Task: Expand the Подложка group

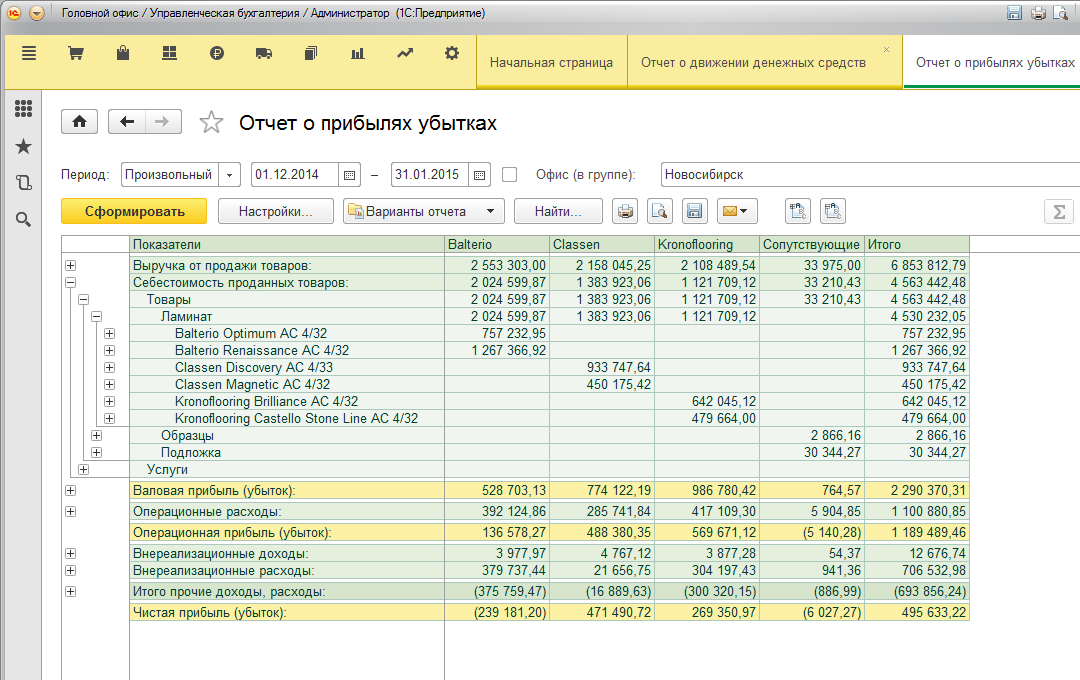Action: pyautogui.click(x=96, y=453)
